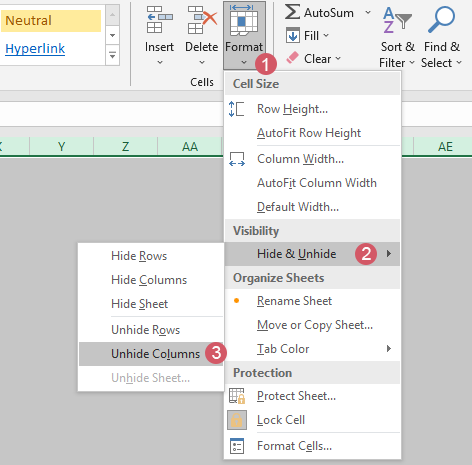The width and height of the screenshot is (472, 465).
Task: Click the Delete cells icon
Action: point(202,20)
